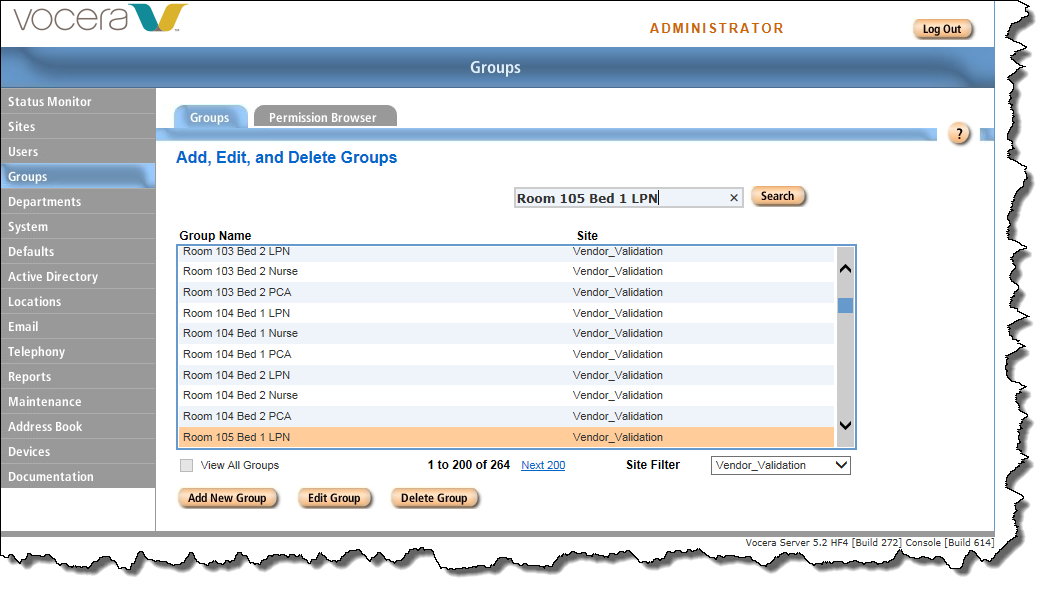Go to Defaults in the sidebar
This screenshot has width=1051, height=592.
pos(78,251)
